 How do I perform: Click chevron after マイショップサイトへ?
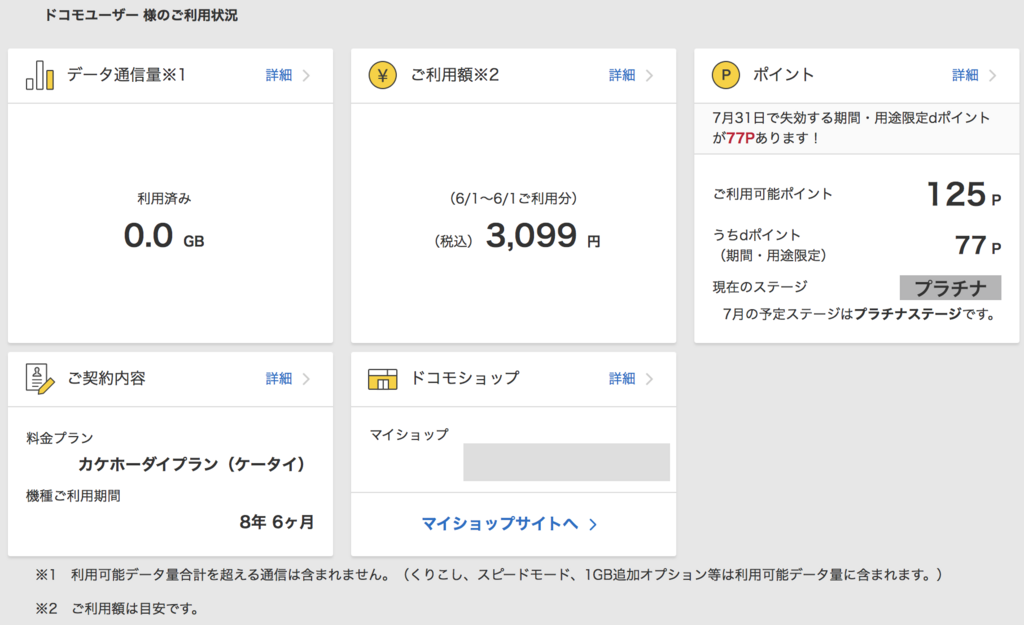point(593,524)
